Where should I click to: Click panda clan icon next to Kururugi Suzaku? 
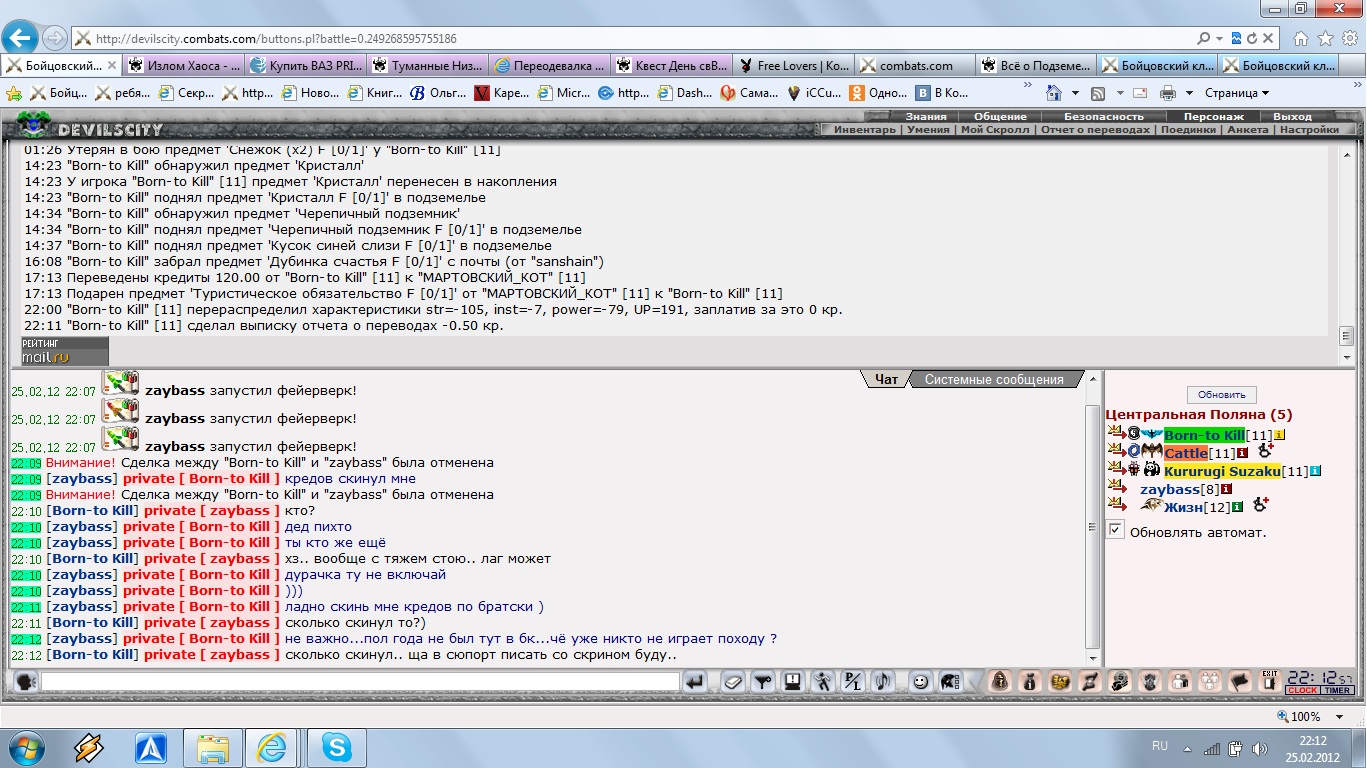[x=1152, y=470]
